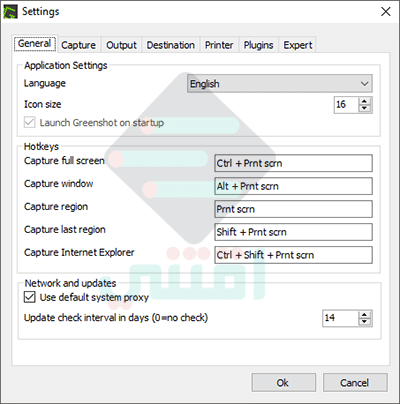Click the Capture Internet Explorer hotkey field
Viewport: 400px width, 404px height.
point(293,255)
